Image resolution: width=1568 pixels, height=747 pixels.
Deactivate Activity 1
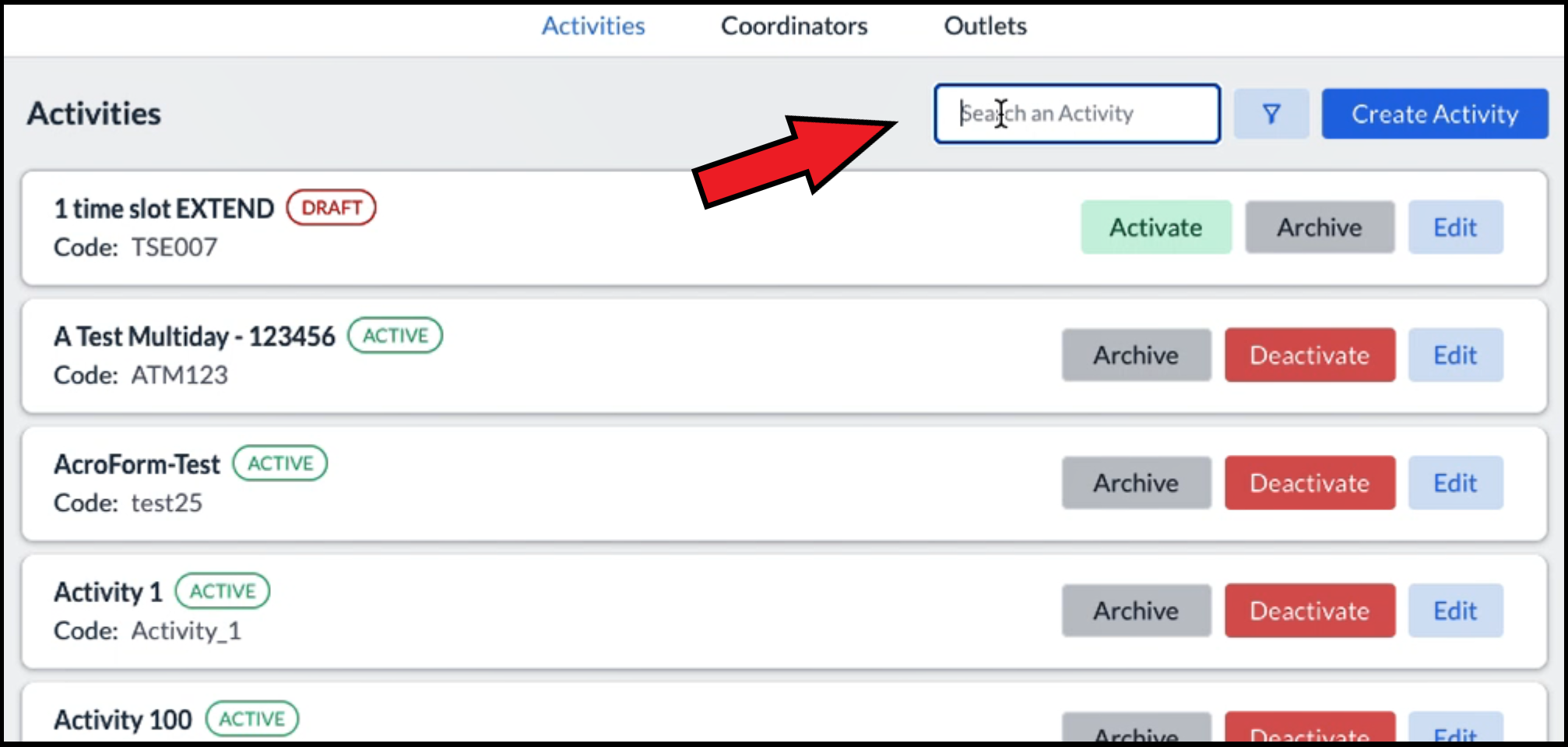pos(1309,611)
